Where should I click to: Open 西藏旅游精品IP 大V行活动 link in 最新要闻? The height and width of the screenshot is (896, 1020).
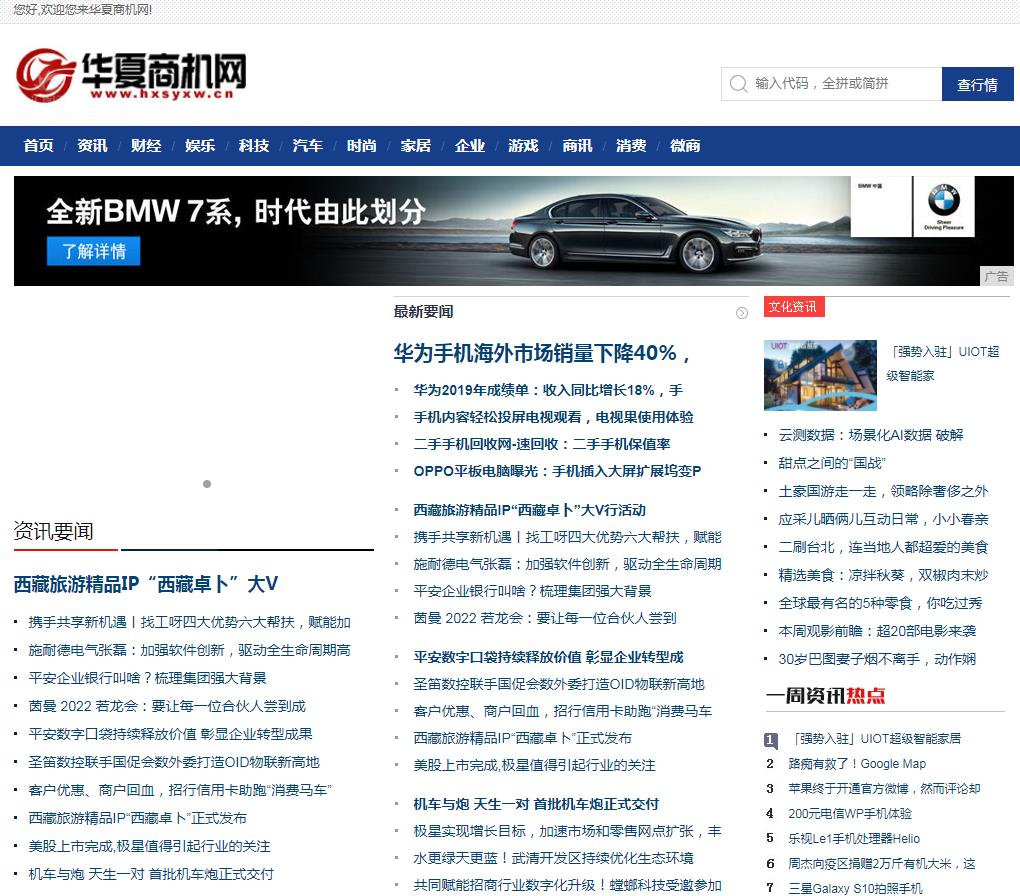click(530, 510)
